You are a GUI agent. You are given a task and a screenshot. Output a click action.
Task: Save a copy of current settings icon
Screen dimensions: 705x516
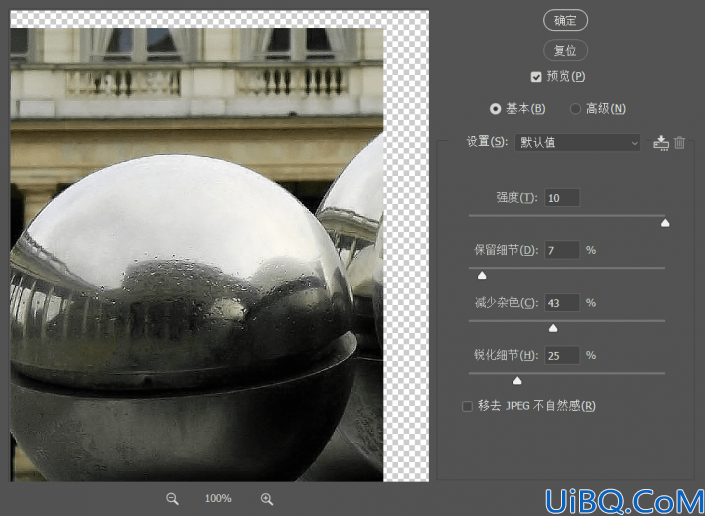661,143
